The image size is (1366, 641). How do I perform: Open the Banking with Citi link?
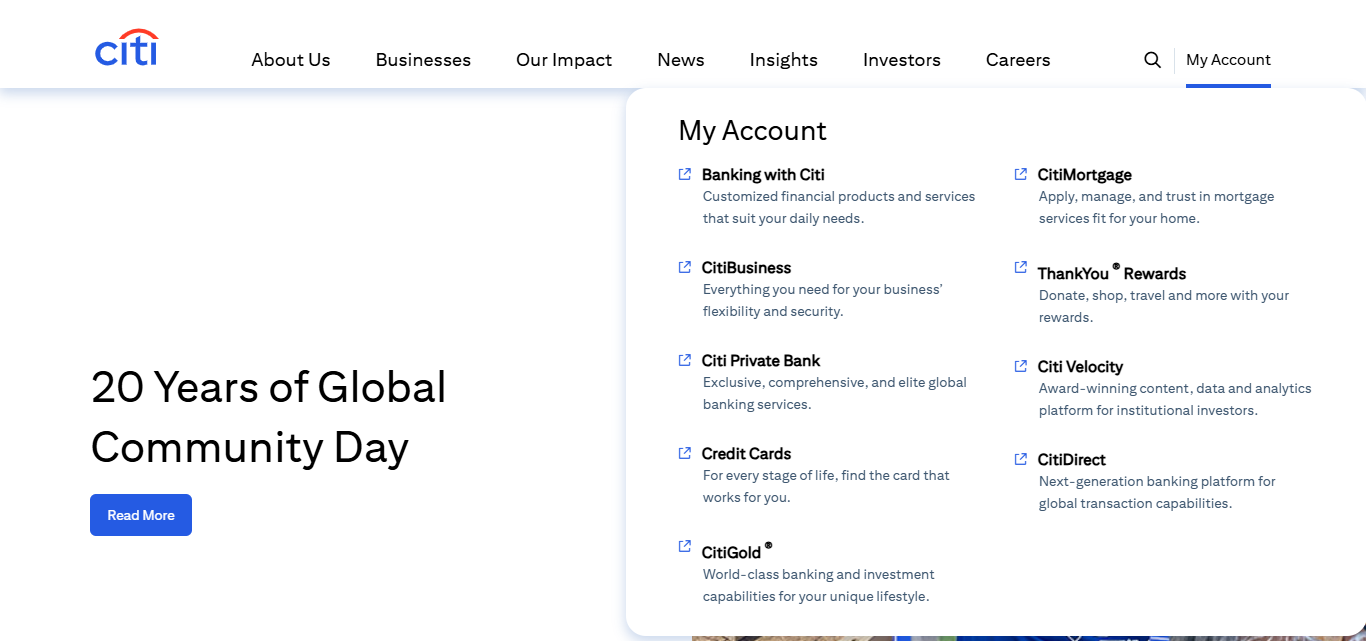[763, 175]
